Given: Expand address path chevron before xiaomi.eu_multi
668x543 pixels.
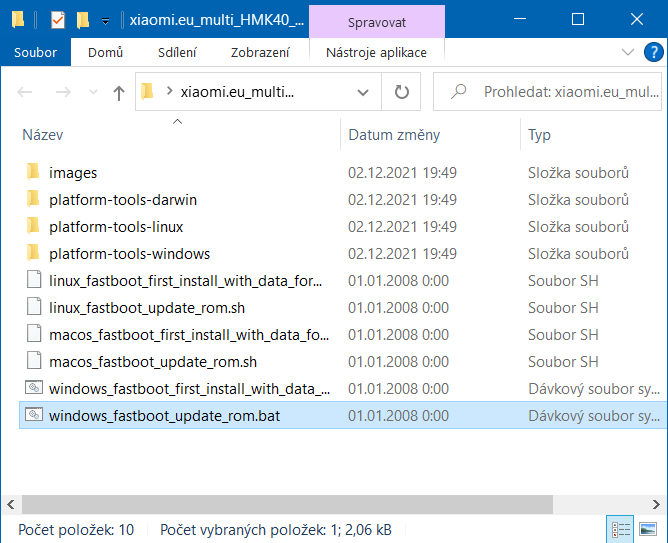Looking at the screenshot, I should click(170, 91).
